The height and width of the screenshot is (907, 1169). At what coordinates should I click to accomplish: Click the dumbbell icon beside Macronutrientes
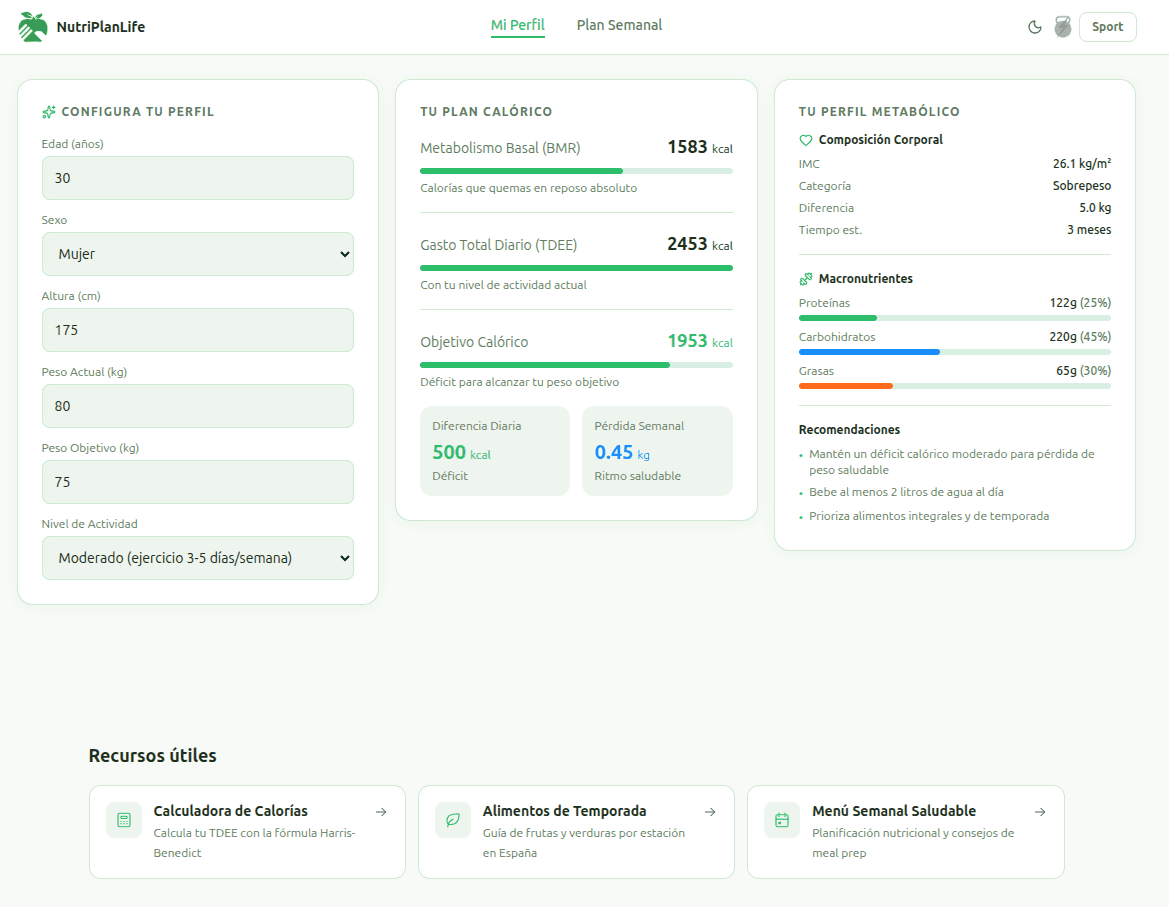805,279
